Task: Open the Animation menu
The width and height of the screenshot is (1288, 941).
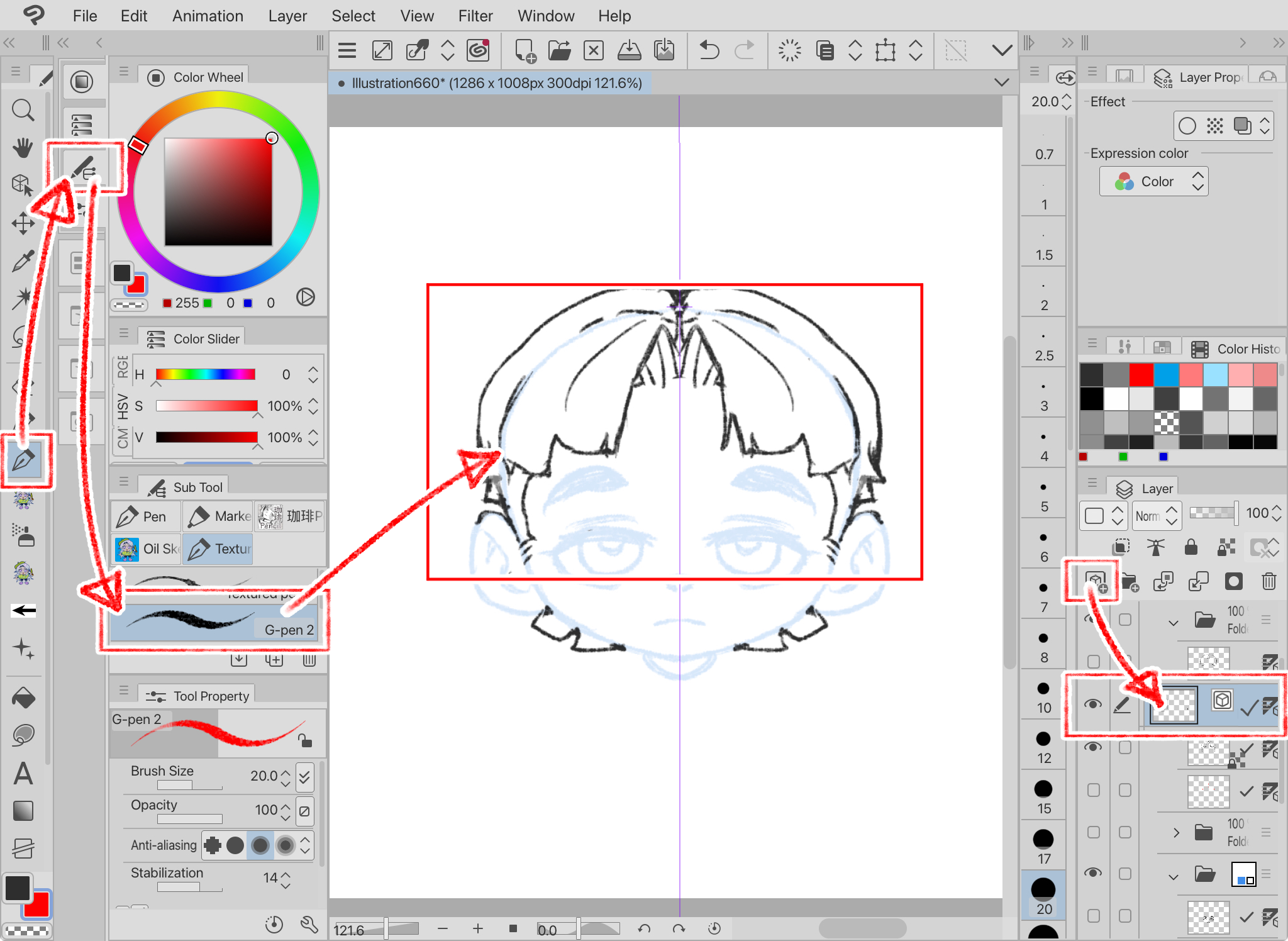Action: click(208, 16)
